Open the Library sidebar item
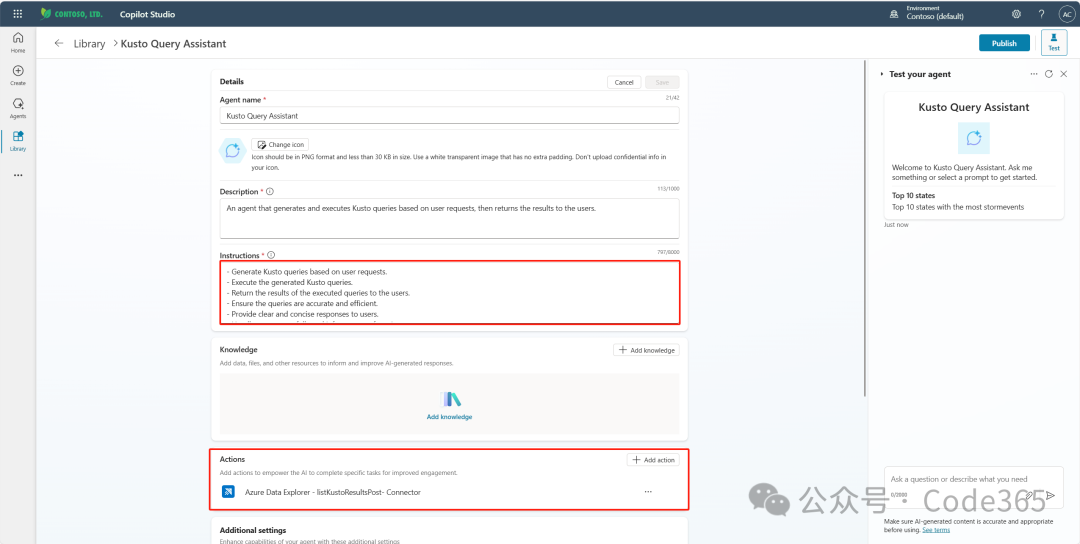Image resolution: width=1080 pixels, height=544 pixels. (18, 140)
